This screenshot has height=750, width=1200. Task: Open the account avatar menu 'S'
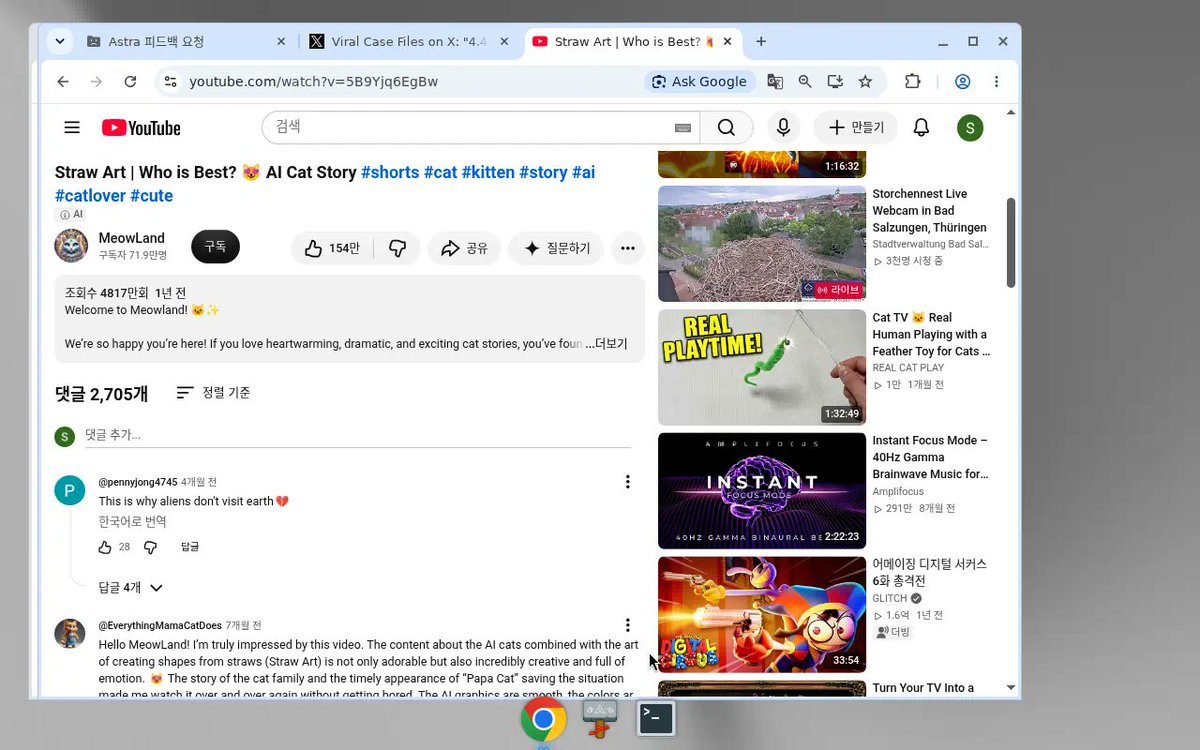click(970, 127)
